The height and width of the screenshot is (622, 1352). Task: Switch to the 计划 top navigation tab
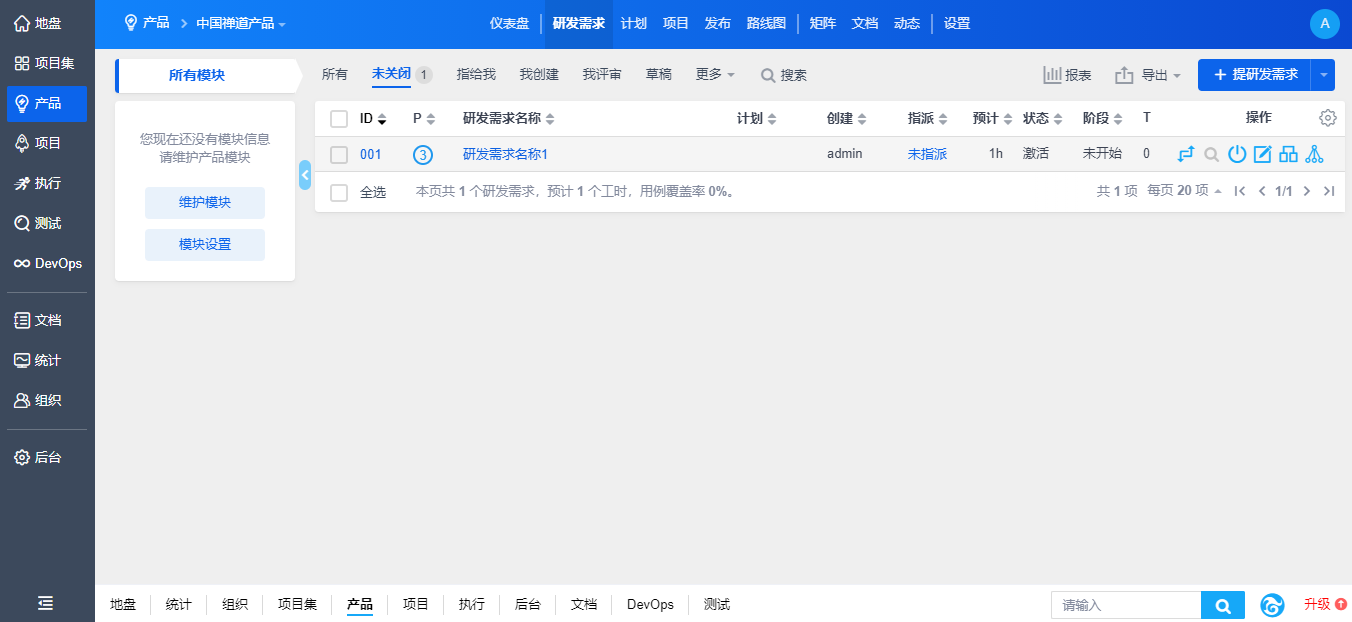(633, 23)
